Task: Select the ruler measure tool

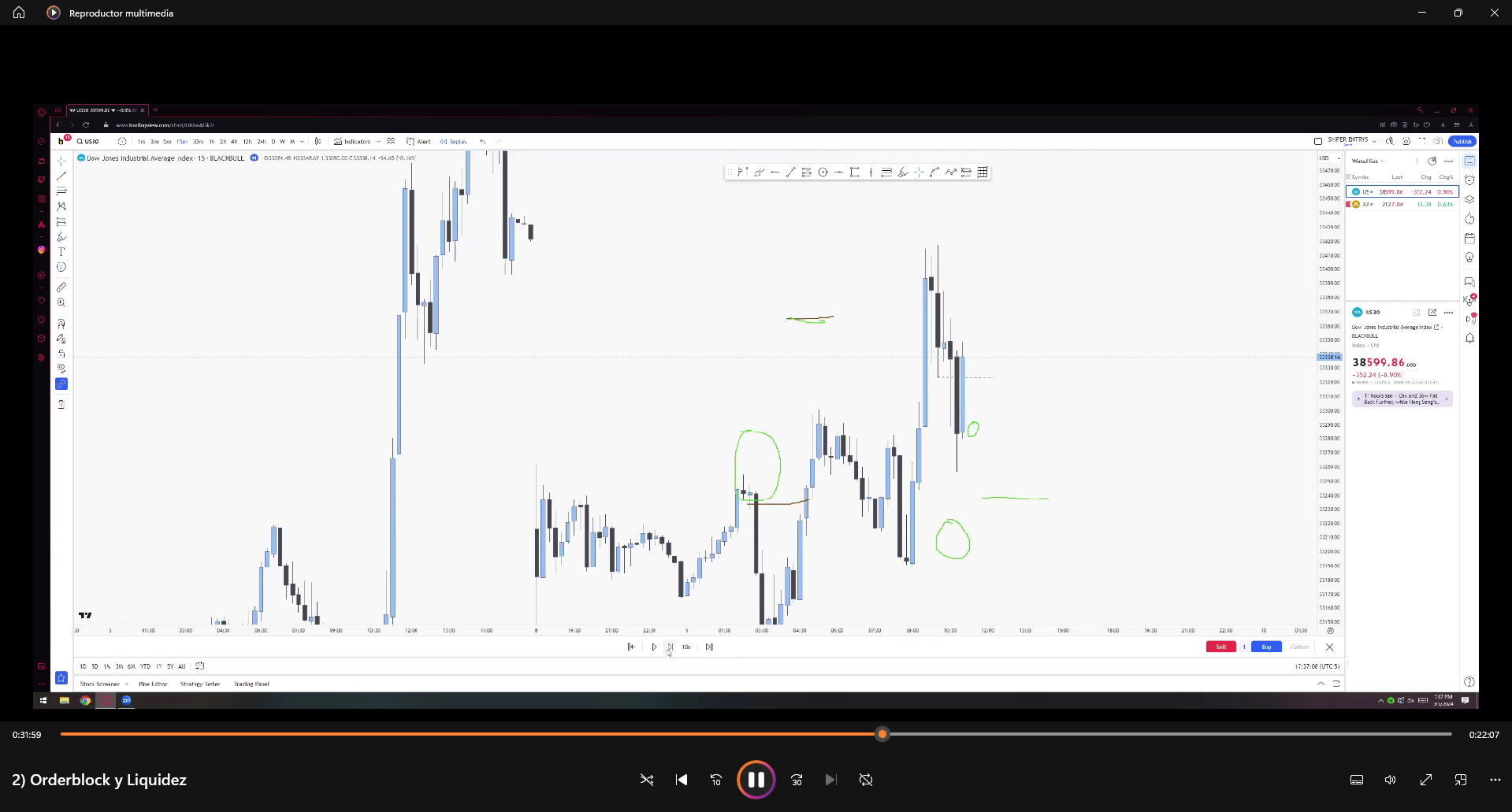Action: [x=61, y=287]
